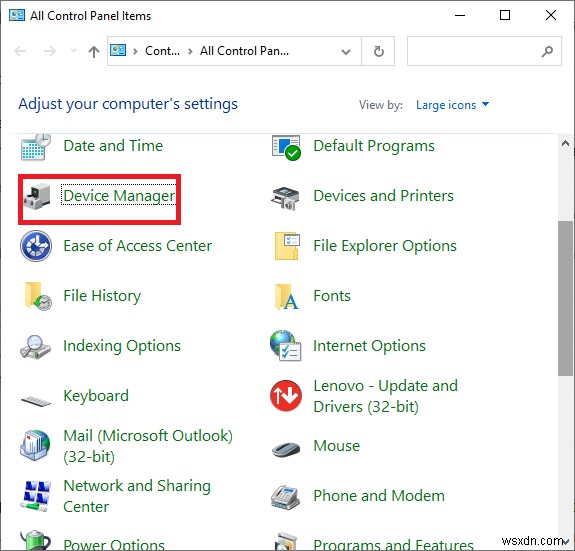Open the Device Manager icon
Image resolution: width=575 pixels, height=551 pixels.
click(37, 196)
